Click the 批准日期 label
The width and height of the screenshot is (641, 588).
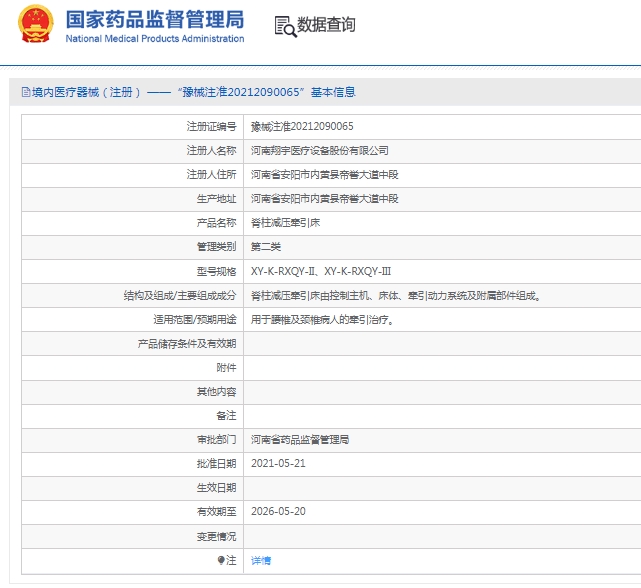coord(216,464)
